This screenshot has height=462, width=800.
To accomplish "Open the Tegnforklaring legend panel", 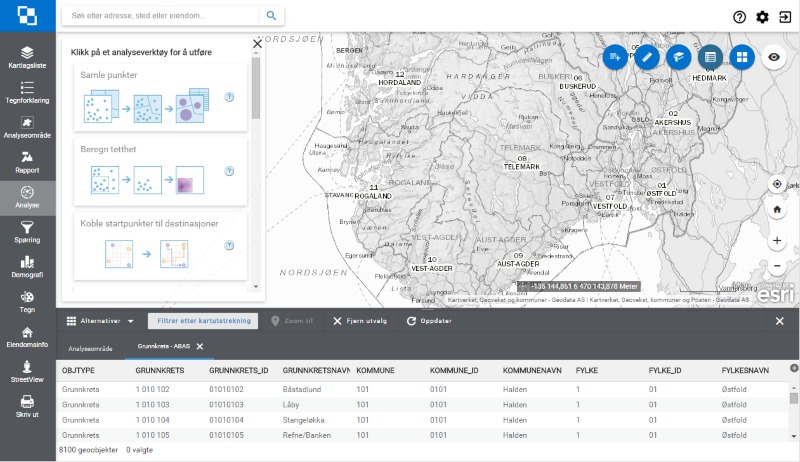I will click(x=27, y=92).
